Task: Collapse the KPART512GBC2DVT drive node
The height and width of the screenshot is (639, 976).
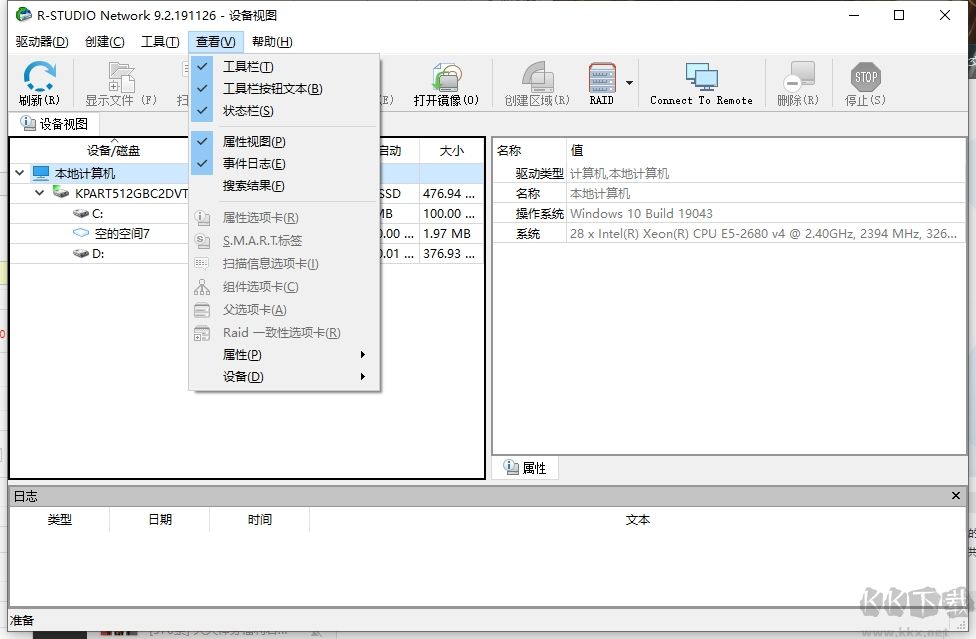Action: pos(40,193)
